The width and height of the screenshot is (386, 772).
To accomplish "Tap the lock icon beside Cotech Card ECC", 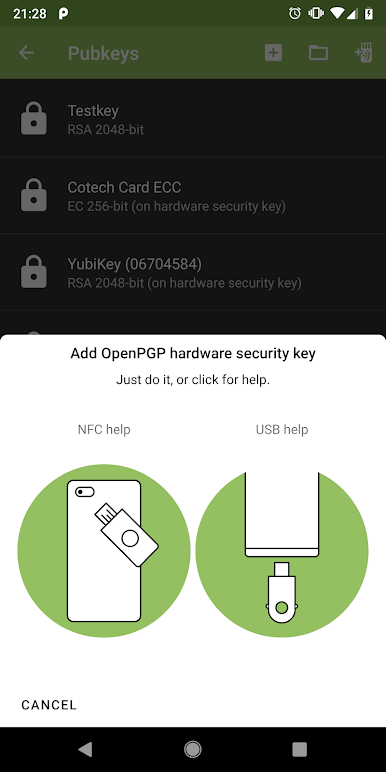I will click(x=33, y=195).
